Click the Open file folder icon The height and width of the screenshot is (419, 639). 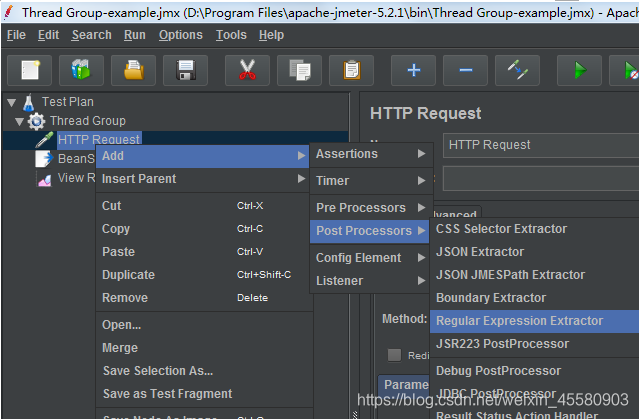(133, 70)
